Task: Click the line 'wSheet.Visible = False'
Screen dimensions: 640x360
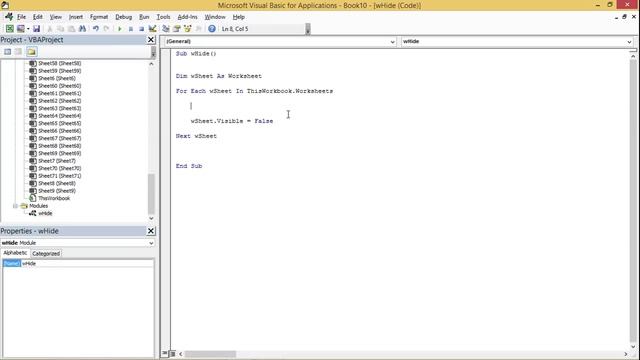Action: [232, 121]
